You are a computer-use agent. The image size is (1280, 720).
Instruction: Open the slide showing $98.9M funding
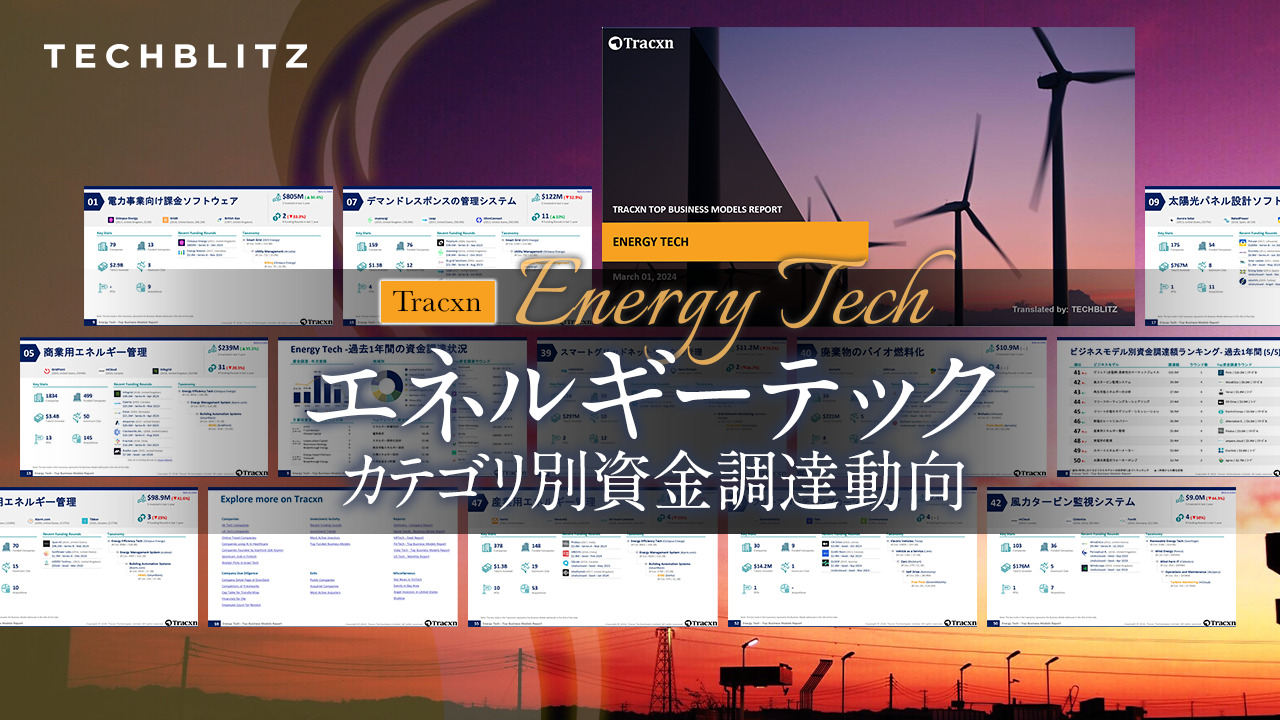tap(99, 557)
